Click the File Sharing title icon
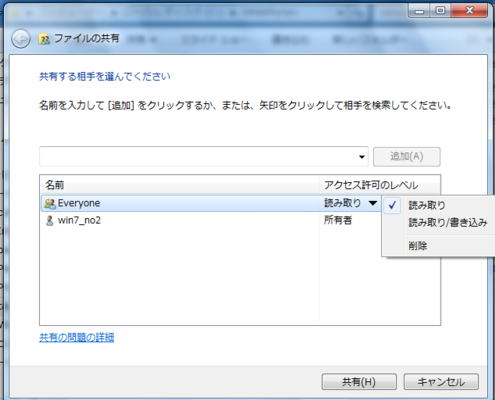The image size is (495, 400). [x=44, y=39]
